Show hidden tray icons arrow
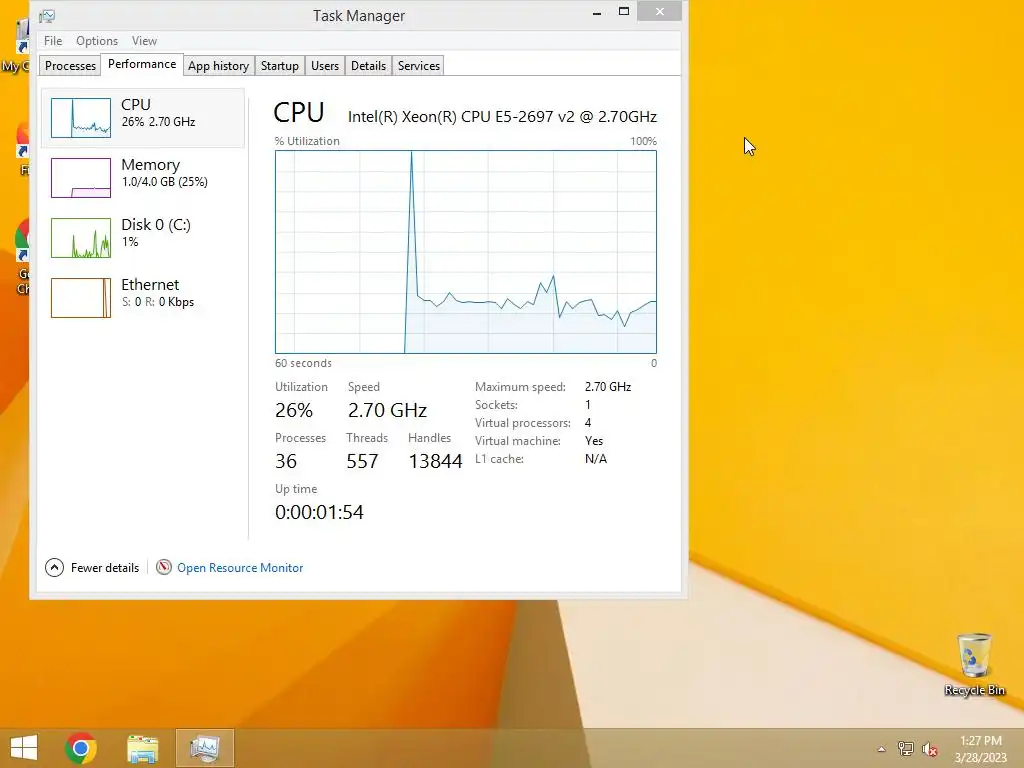This screenshot has width=1024, height=768. 881,749
